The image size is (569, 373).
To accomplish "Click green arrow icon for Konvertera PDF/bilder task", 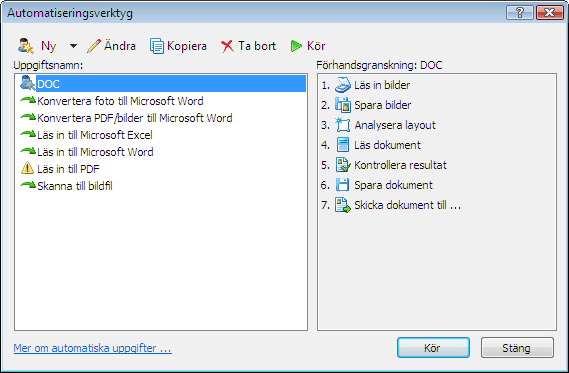I will point(28,117).
